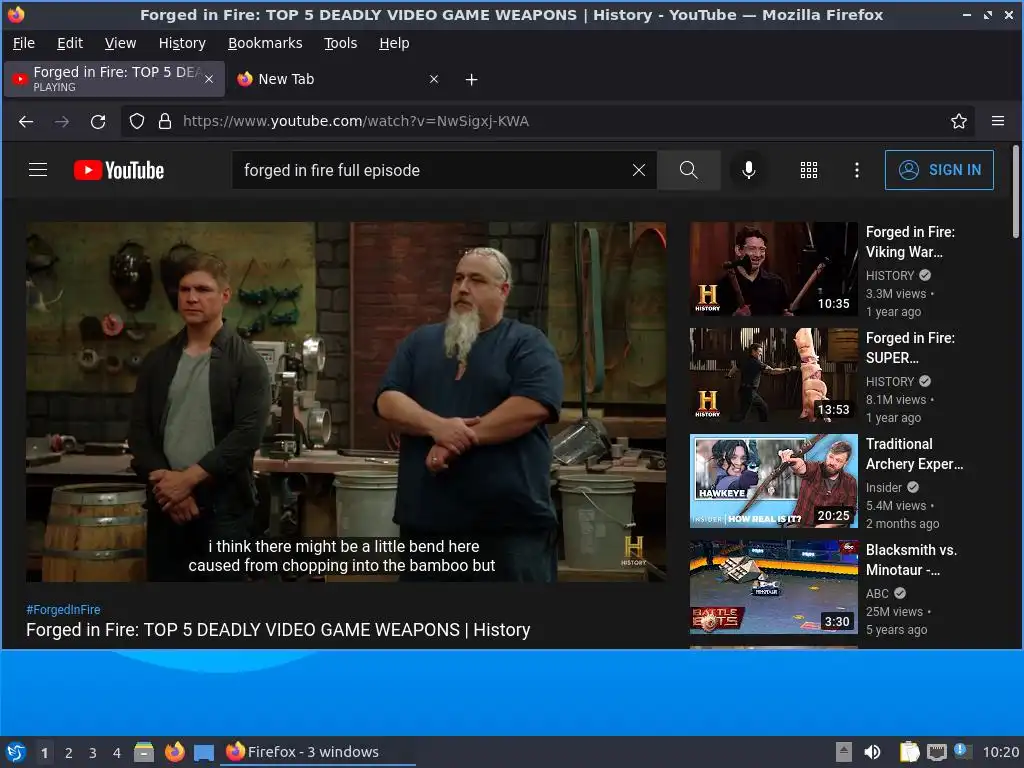1024x768 pixels.
Task: Click the YouTube search magnifier button
Action: coord(688,170)
